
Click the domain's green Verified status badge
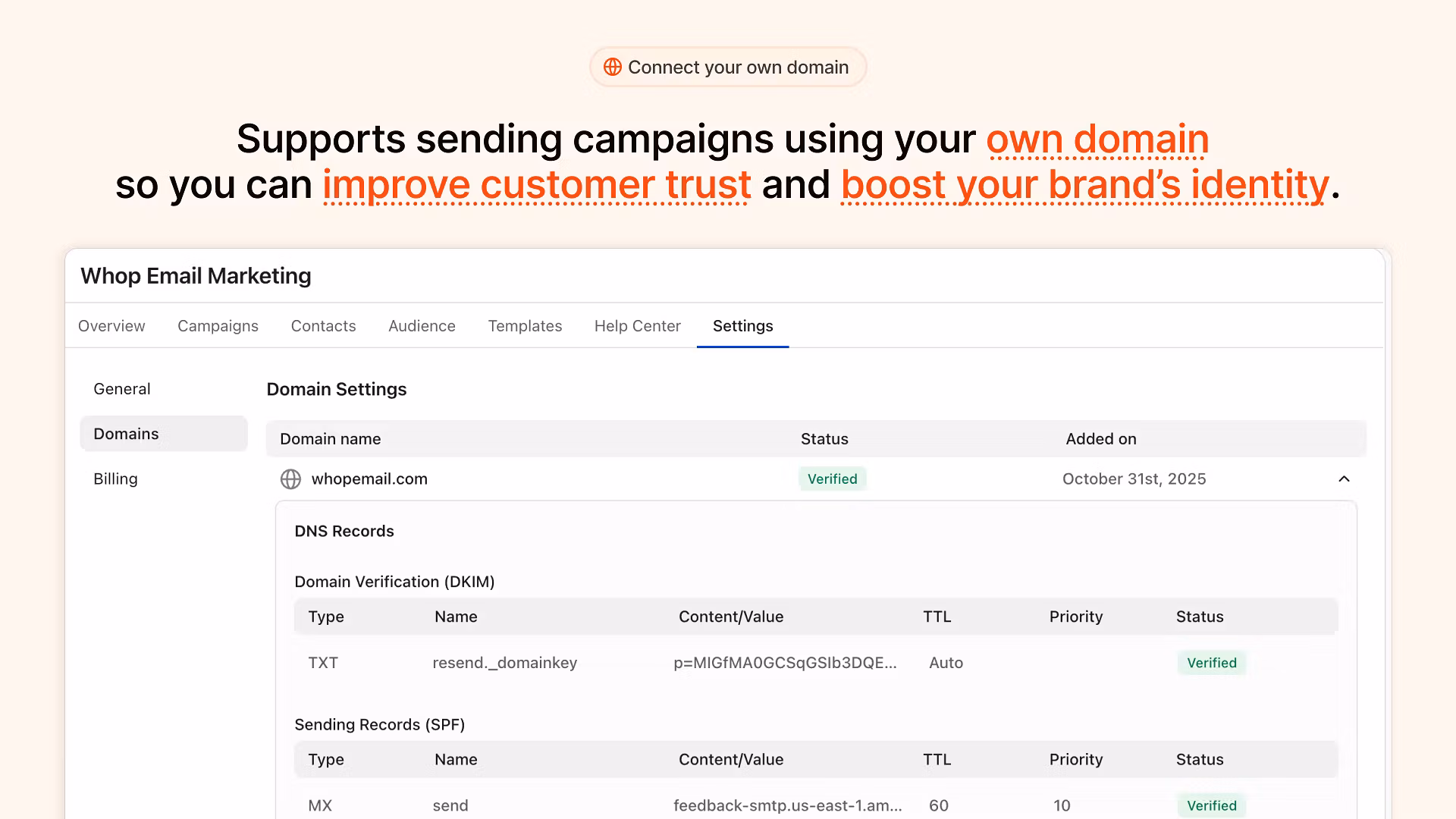pyautogui.click(x=832, y=479)
